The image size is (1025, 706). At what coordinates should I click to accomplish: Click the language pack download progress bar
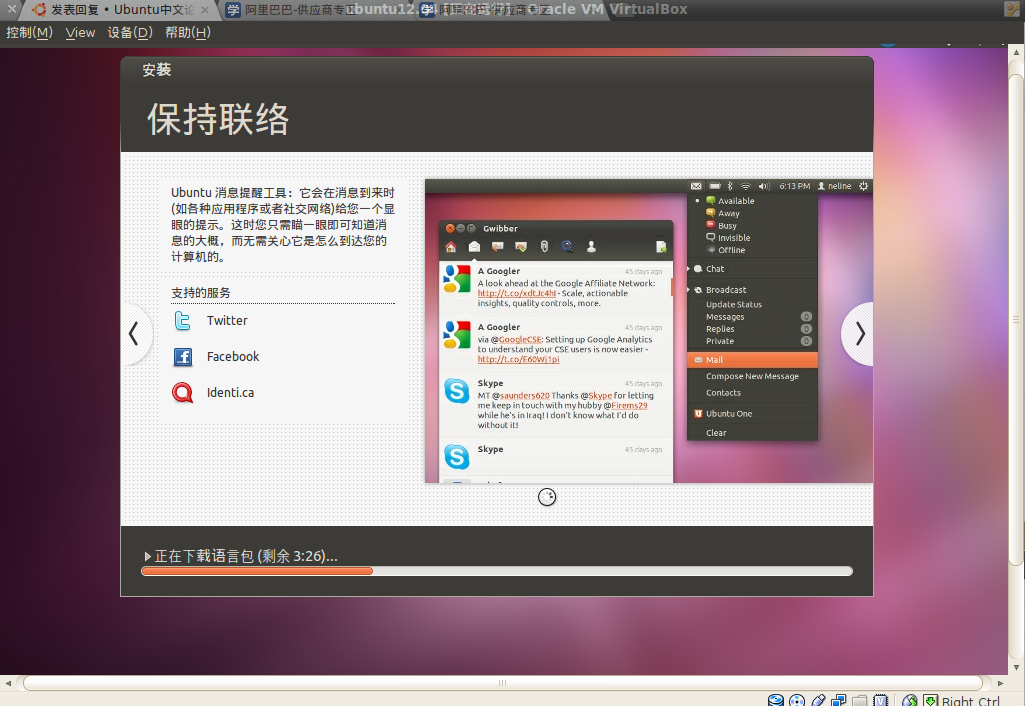[x=497, y=571]
